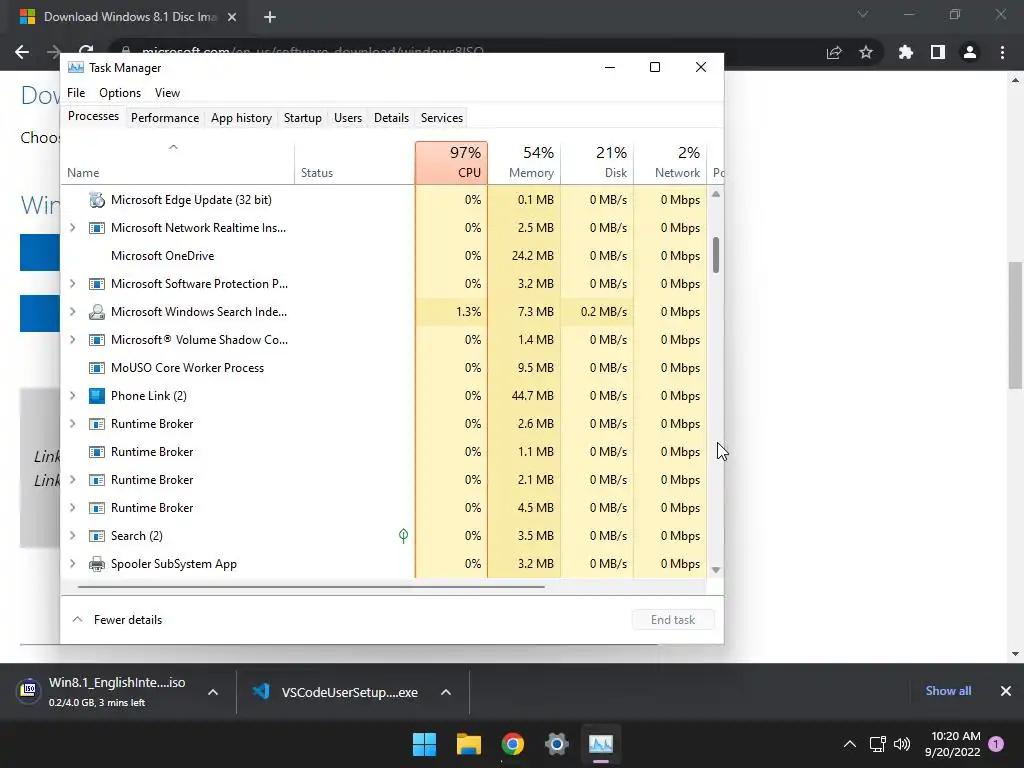This screenshot has height=768, width=1024.
Task: Switch to the Services tab
Action: click(x=441, y=118)
